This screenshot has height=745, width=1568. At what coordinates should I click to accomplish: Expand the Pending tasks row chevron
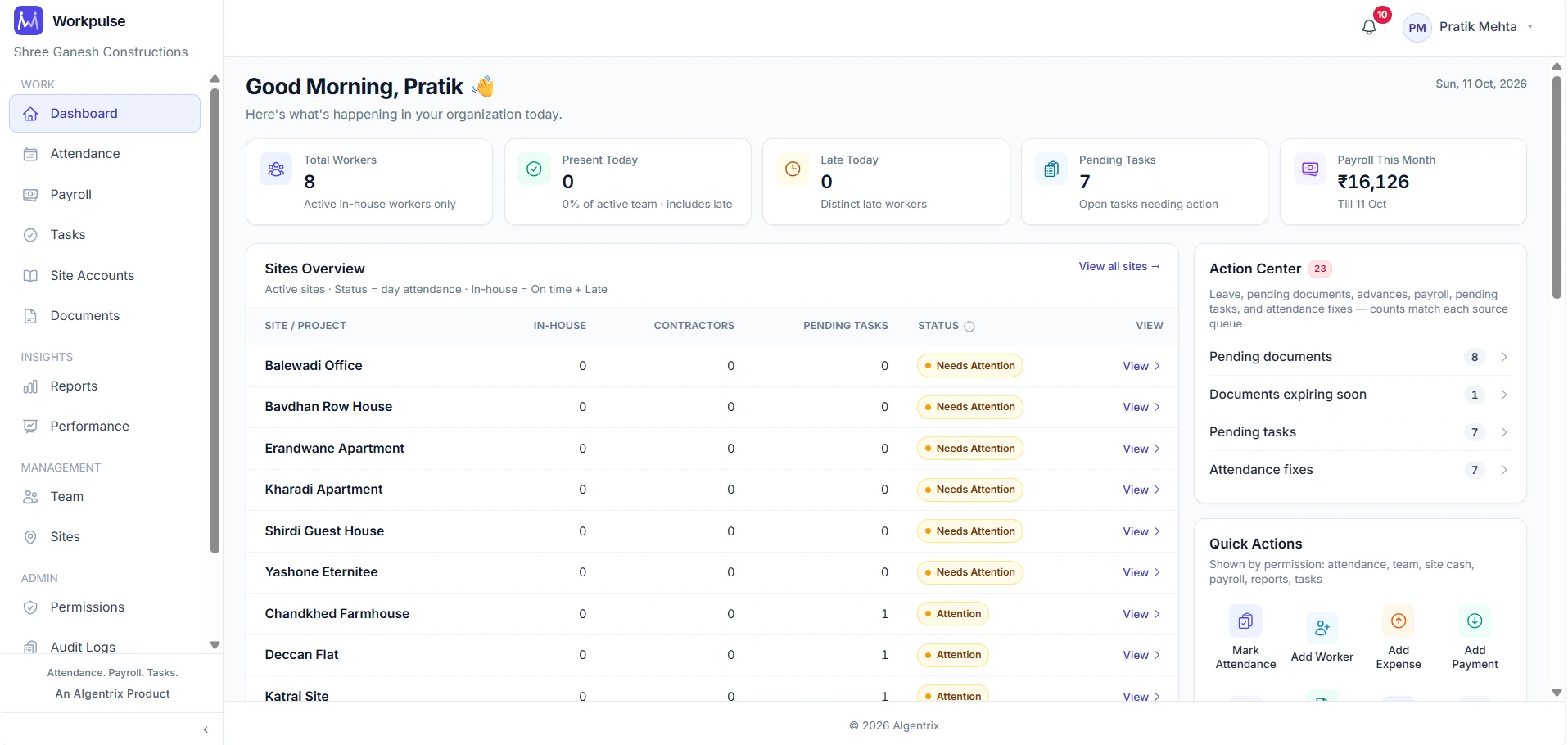[x=1504, y=432]
